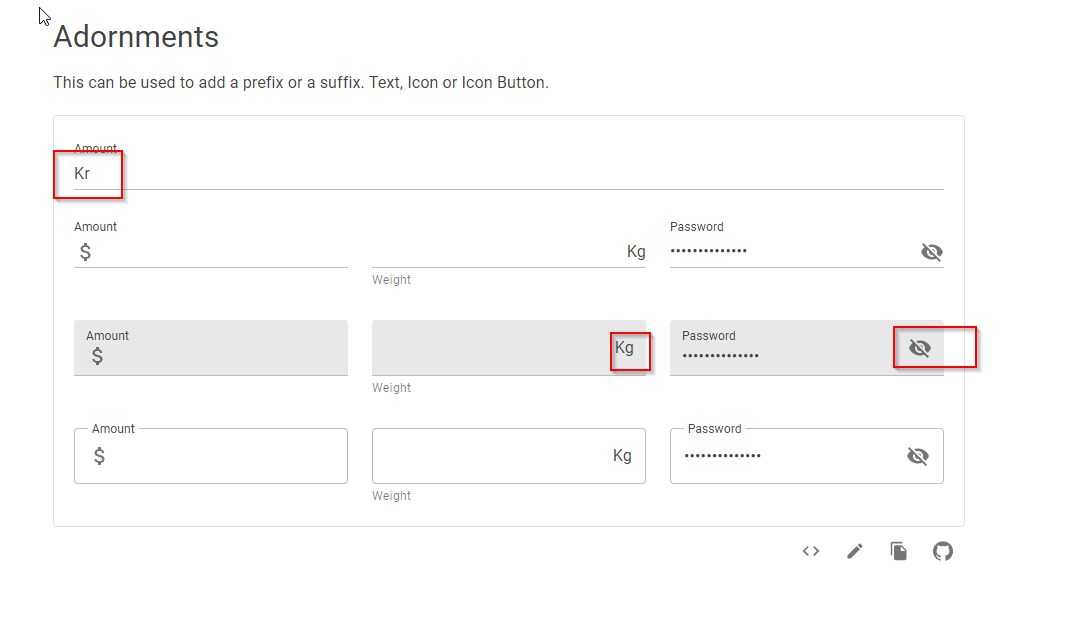Copy the example source using copy icon

point(898,551)
